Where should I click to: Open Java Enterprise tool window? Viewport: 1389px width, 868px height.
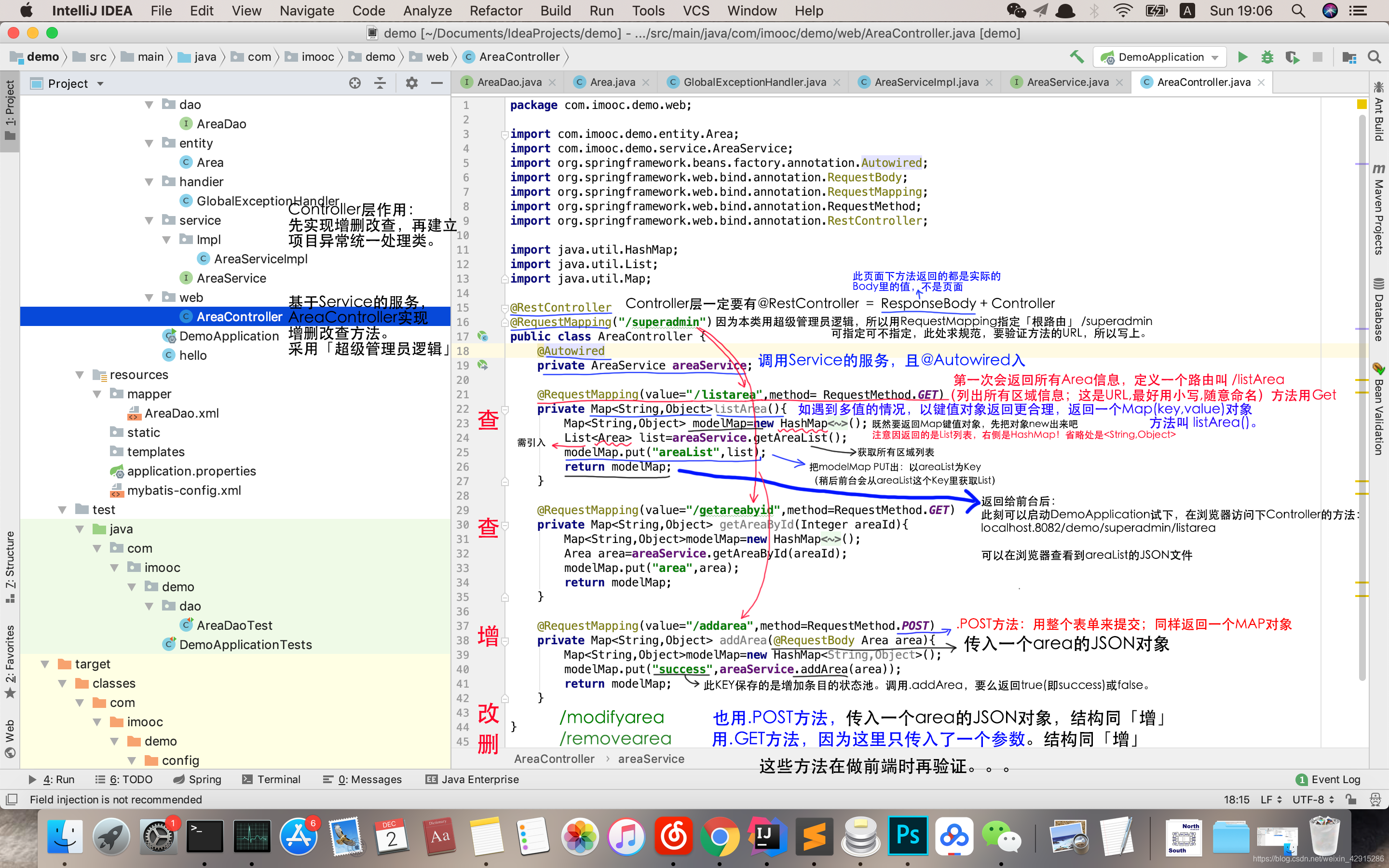472,780
